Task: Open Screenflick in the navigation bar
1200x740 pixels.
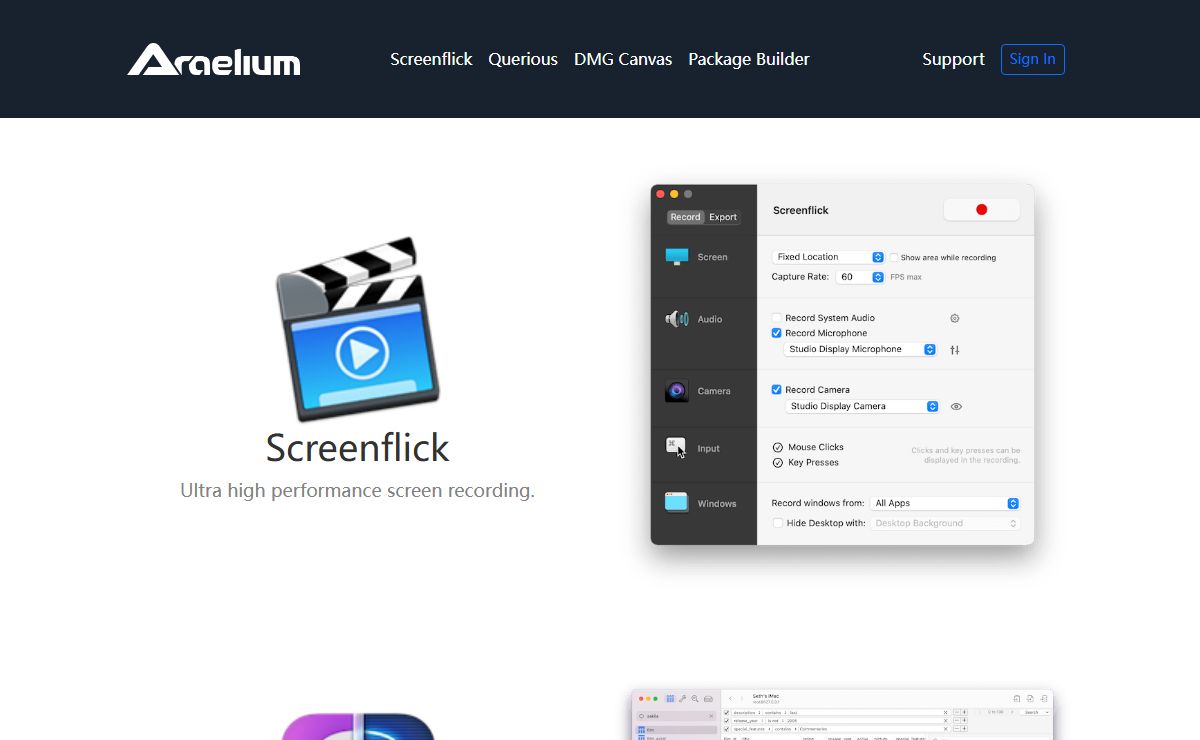Action: click(431, 59)
